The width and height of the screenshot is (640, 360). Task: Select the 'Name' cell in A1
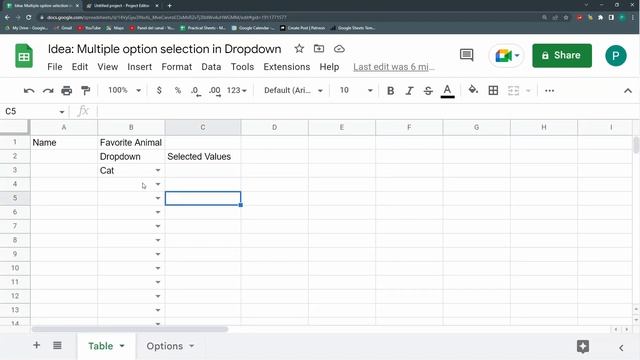pyautogui.click(x=64, y=142)
